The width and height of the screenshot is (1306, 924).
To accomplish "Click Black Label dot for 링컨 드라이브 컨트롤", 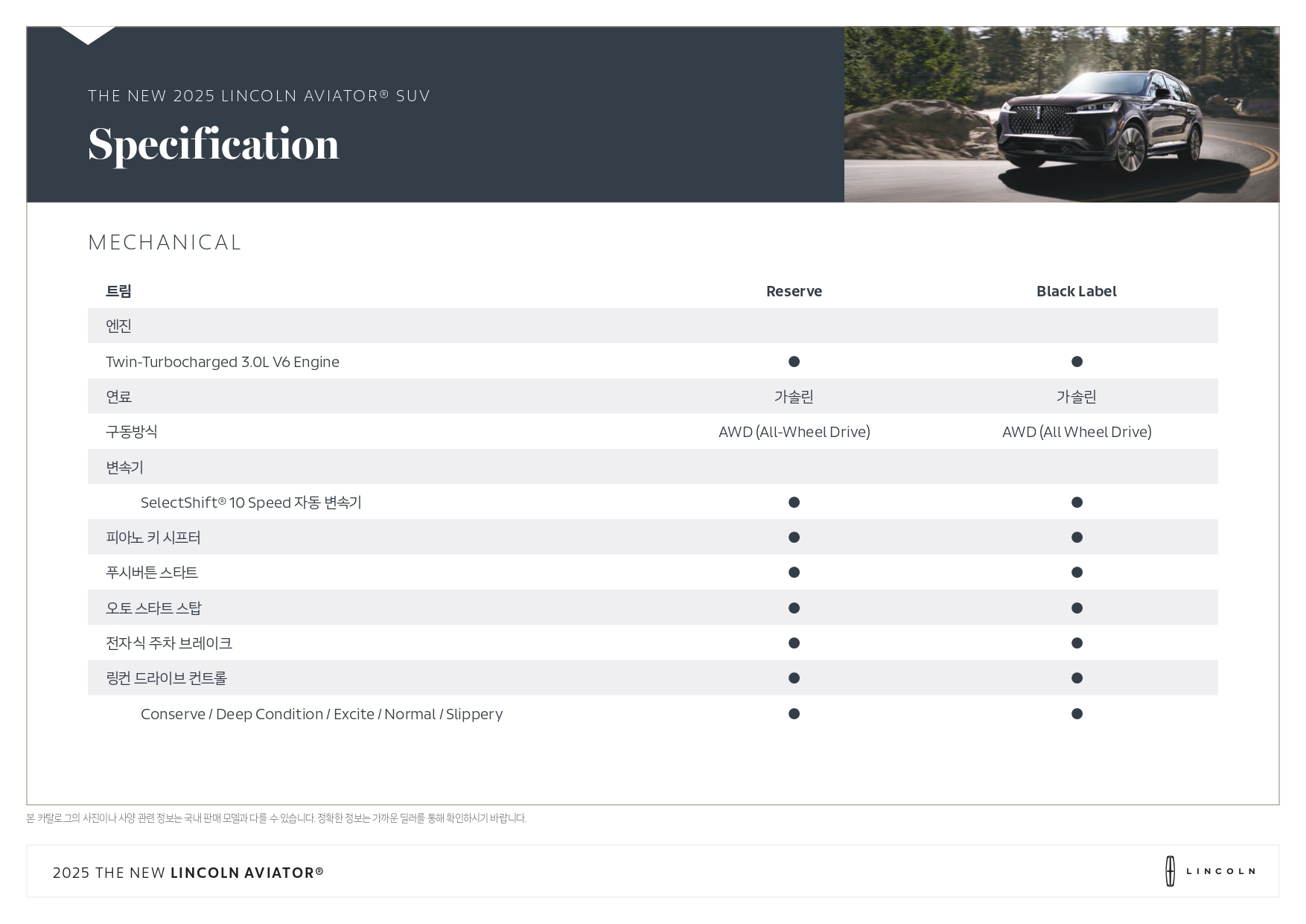I will click(1077, 678).
